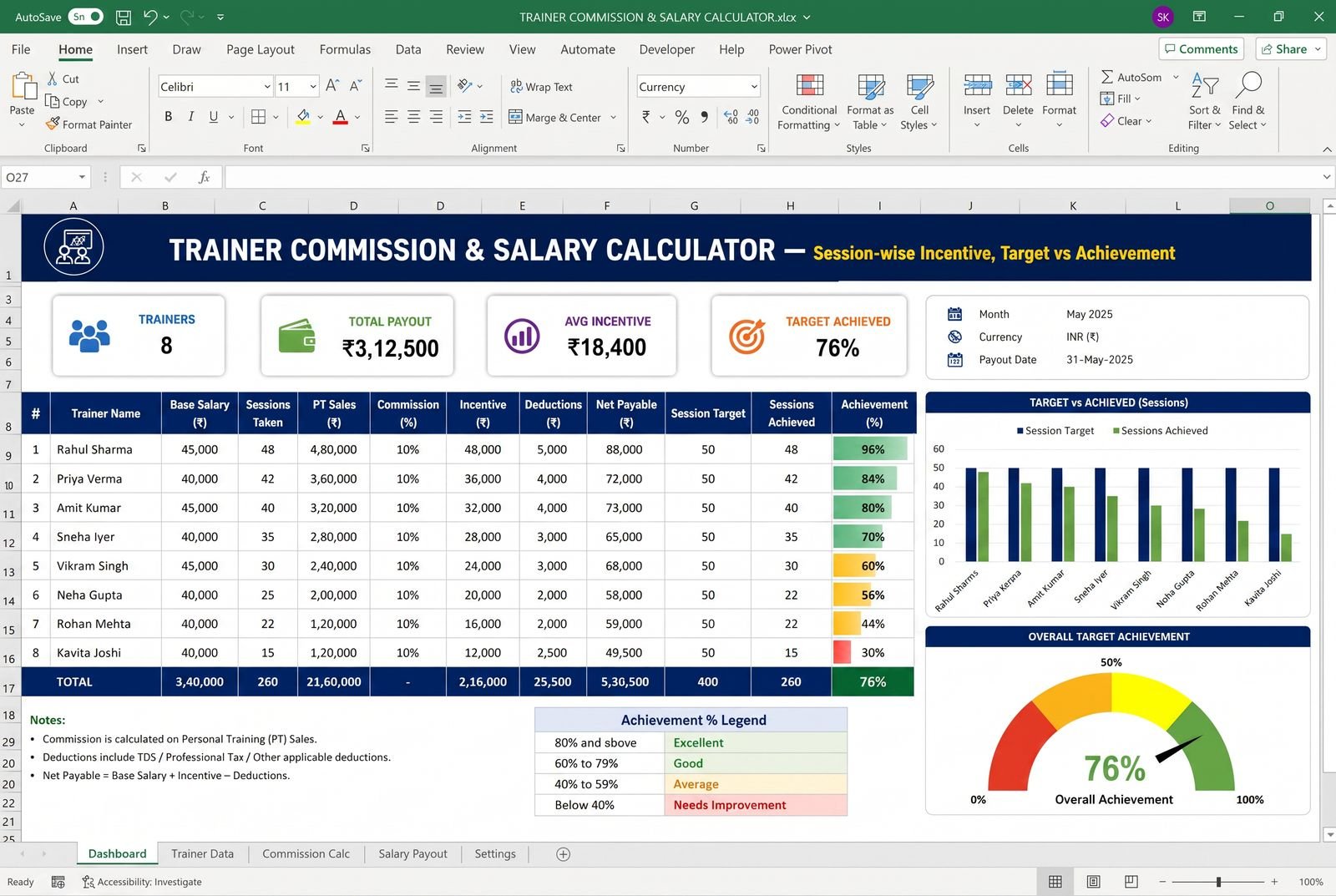The width and height of the screenshot is (1336, 896).
Task: Click Decrease Decimal icon
Action: [x=752, y=117]
